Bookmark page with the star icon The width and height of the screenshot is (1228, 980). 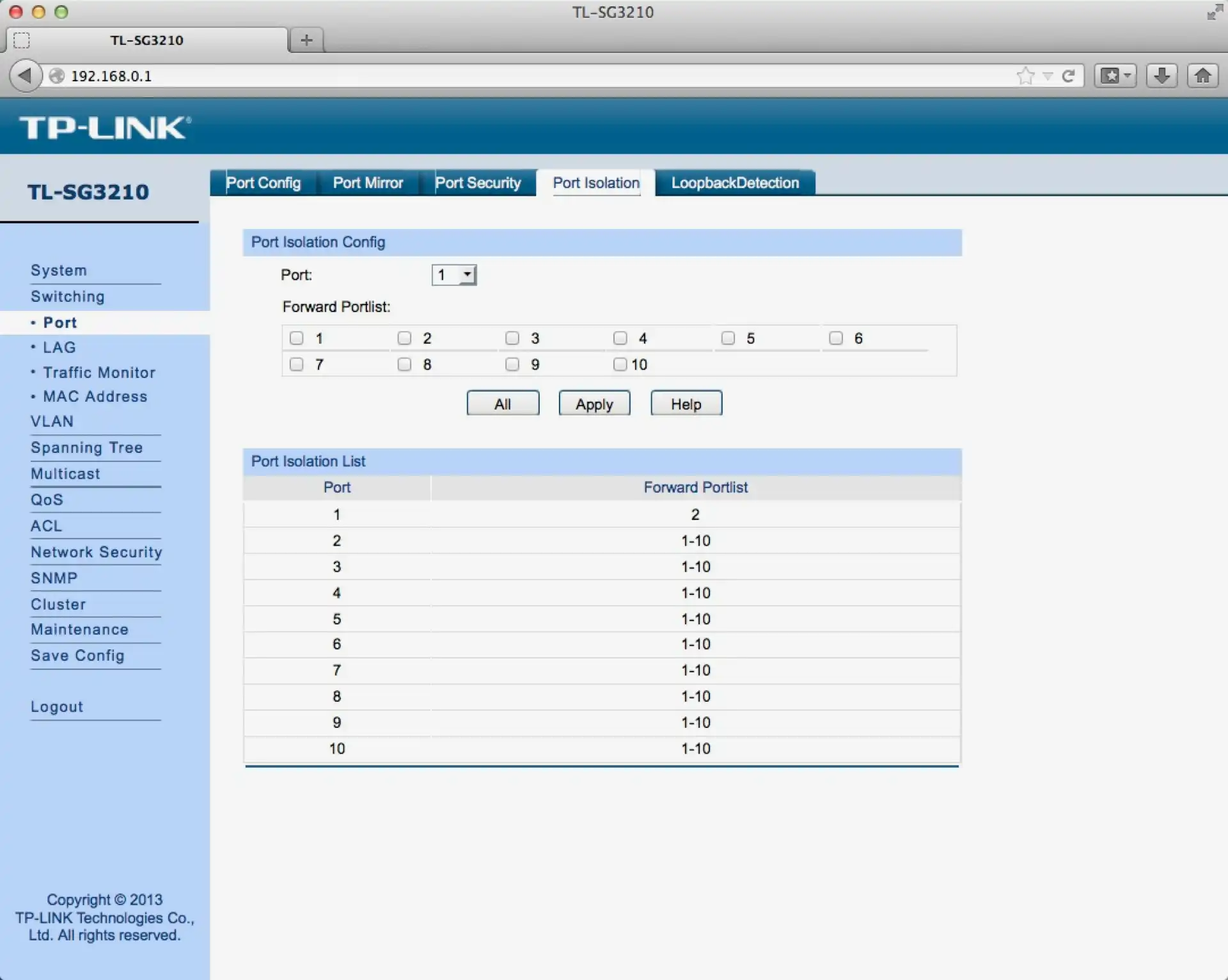(x=1025, y=76)
